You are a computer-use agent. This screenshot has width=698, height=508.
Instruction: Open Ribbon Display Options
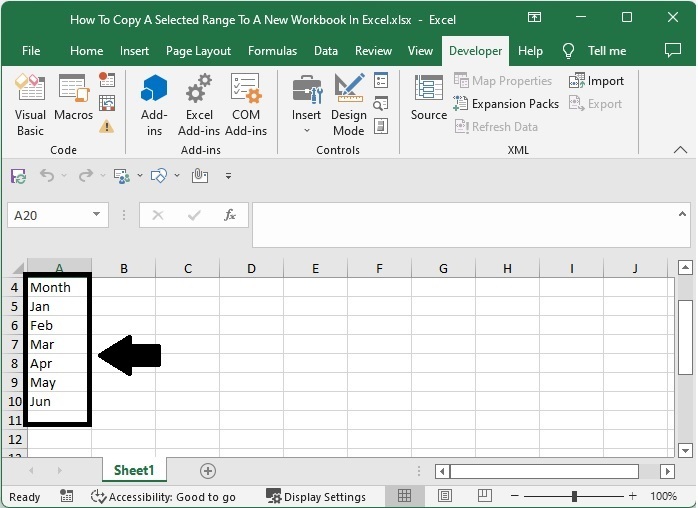click(x=534, y=17)
